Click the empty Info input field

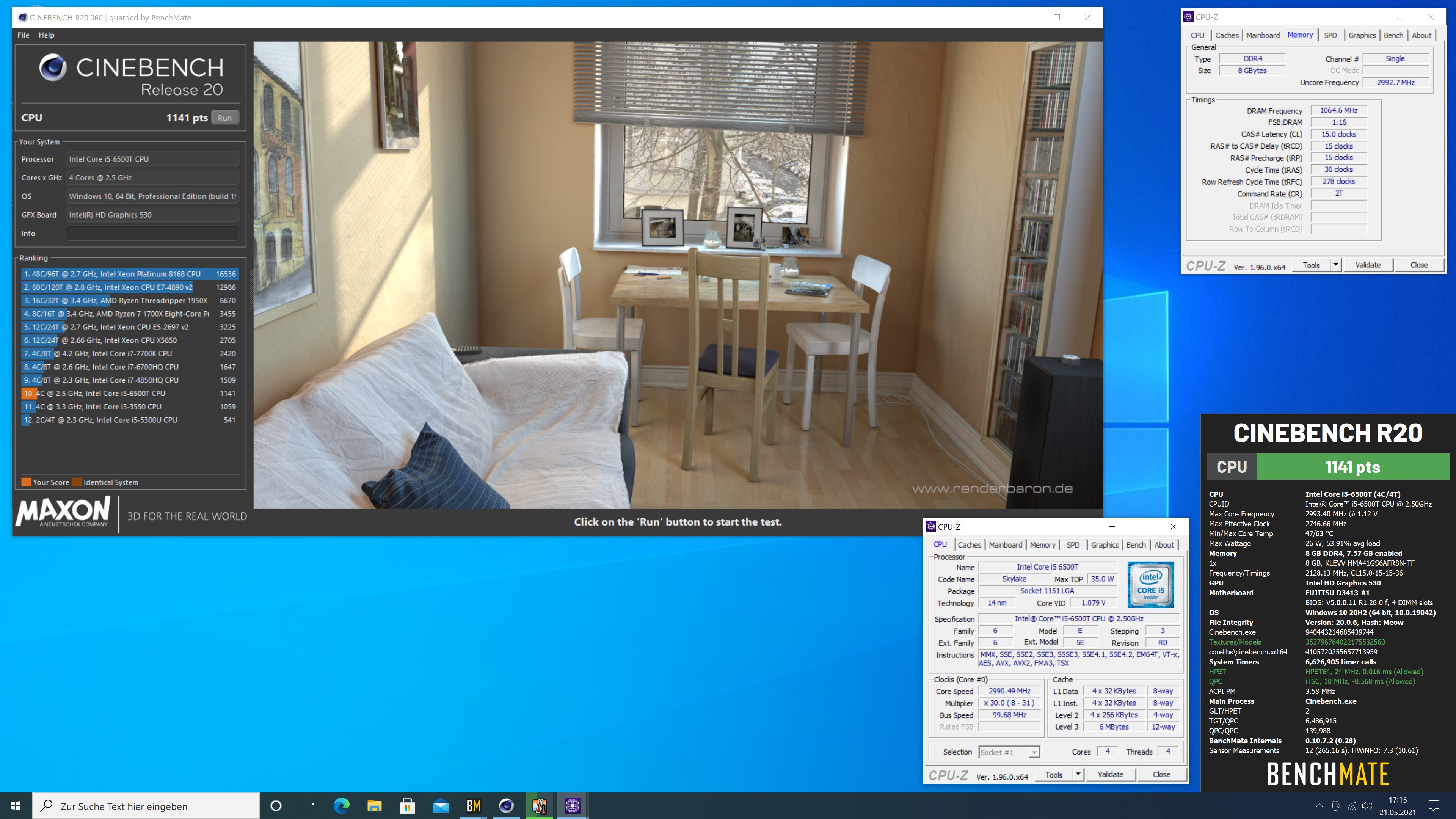(152, 234)
